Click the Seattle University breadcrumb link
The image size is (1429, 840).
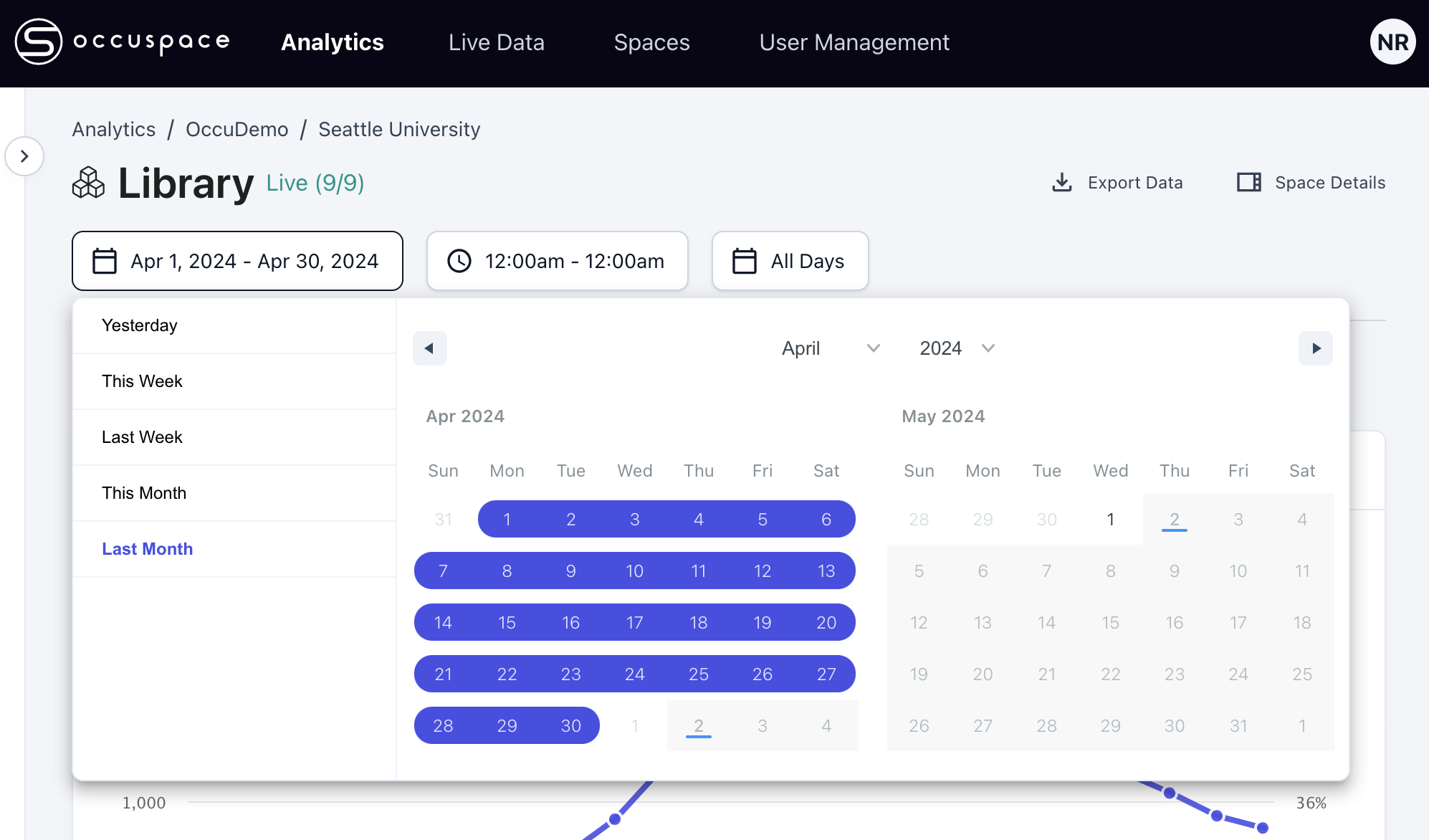point(399,130)
